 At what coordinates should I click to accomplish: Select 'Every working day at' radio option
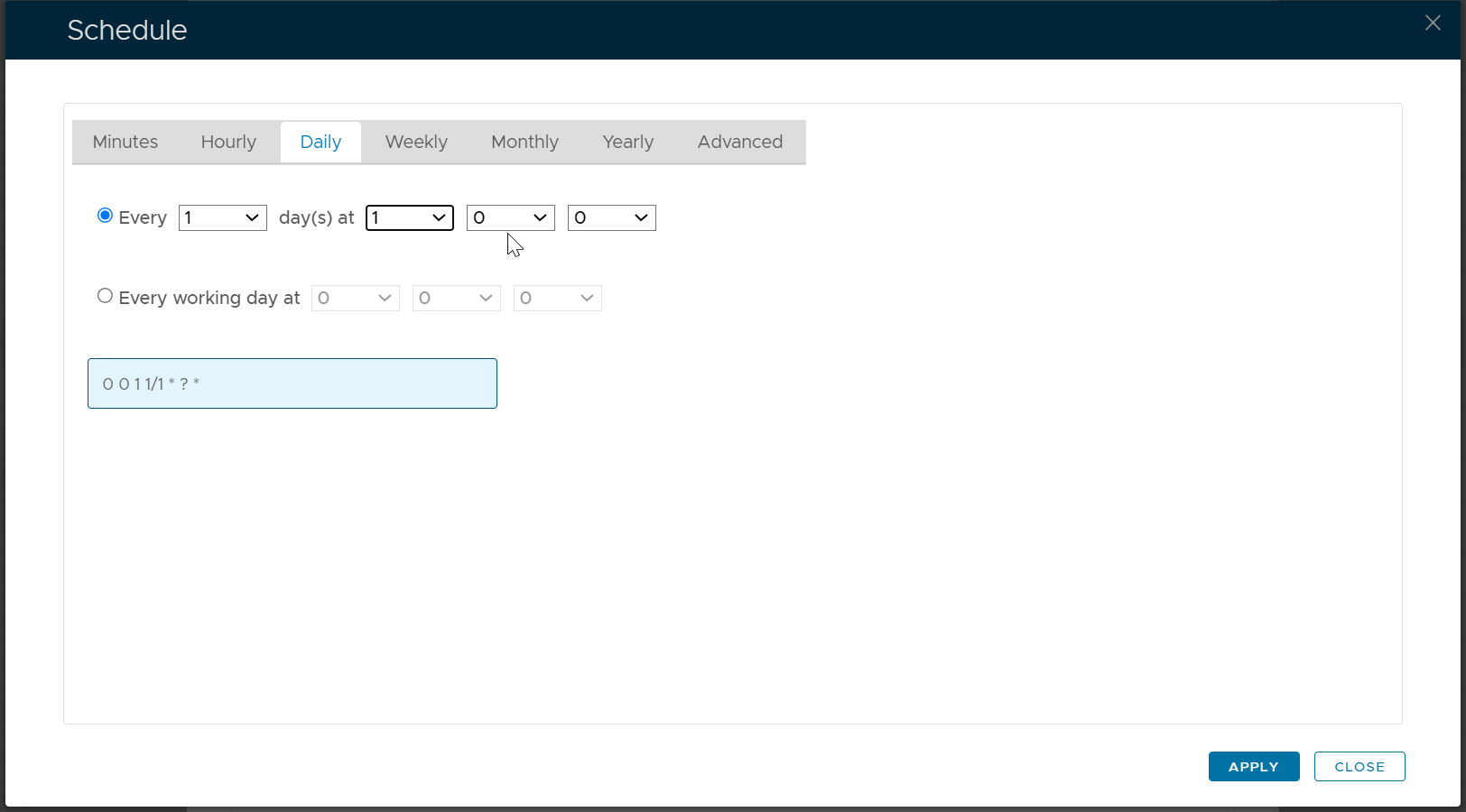point(105,296)
